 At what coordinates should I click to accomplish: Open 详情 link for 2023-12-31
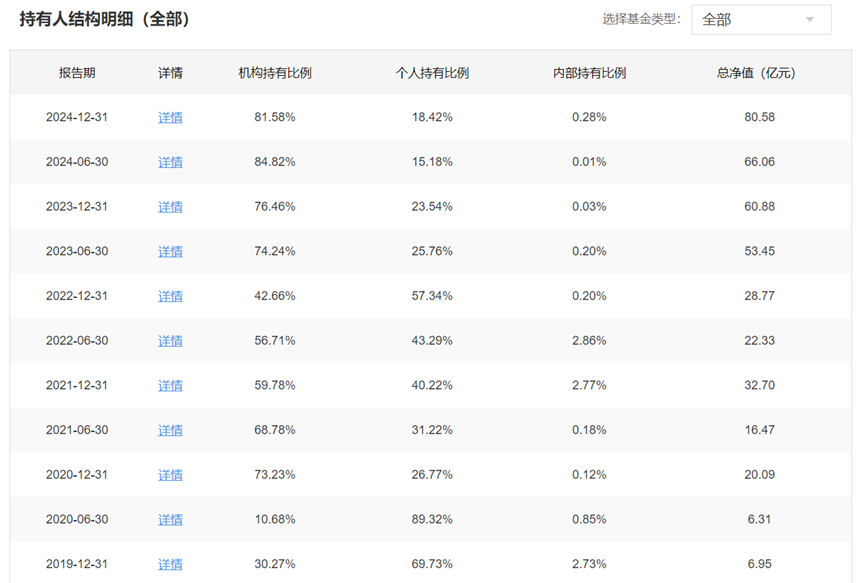[x=170, y=207]
